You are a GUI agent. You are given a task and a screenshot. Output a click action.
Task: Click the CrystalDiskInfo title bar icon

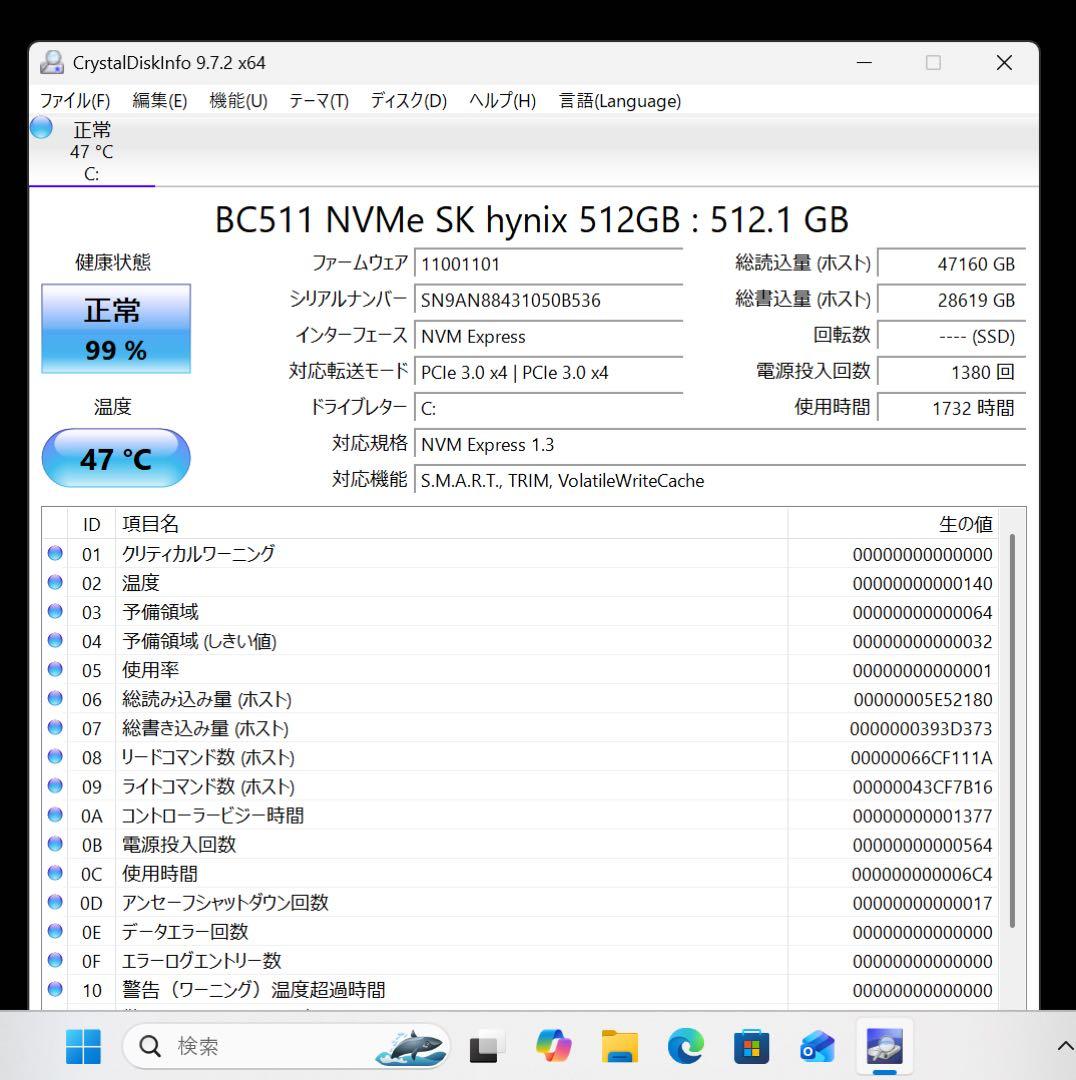coord(52,63)
